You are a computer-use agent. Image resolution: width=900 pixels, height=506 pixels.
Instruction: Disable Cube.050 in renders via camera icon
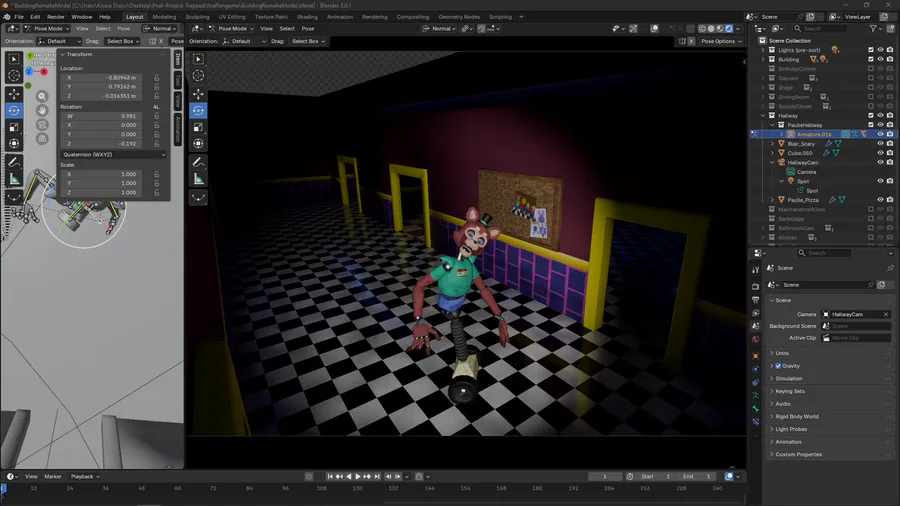pyautogui.click(x=890, y=153)
